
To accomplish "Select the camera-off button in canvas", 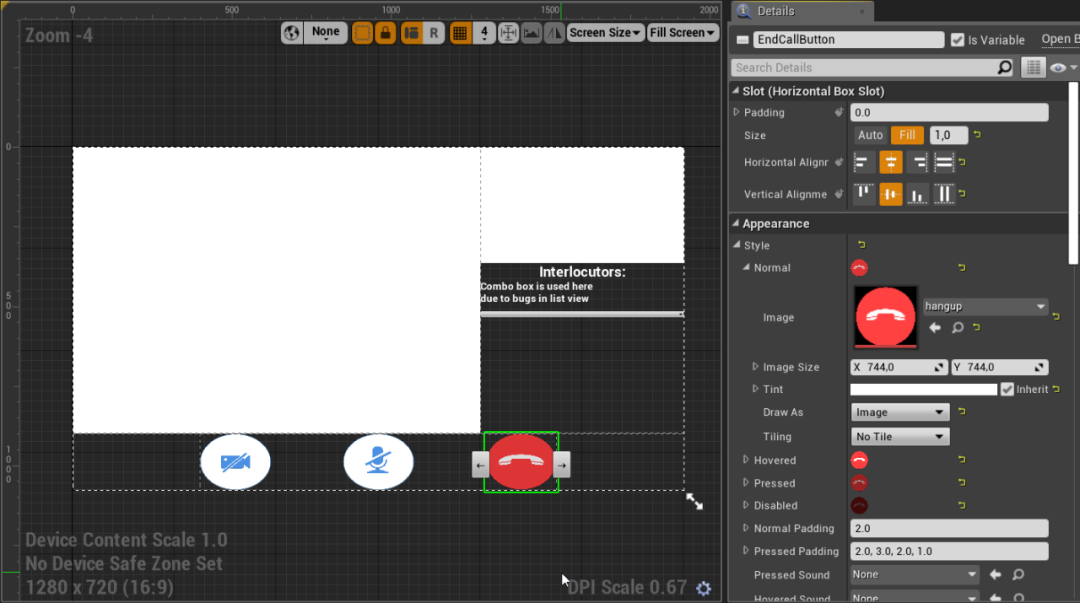I will tap(236, 462).
